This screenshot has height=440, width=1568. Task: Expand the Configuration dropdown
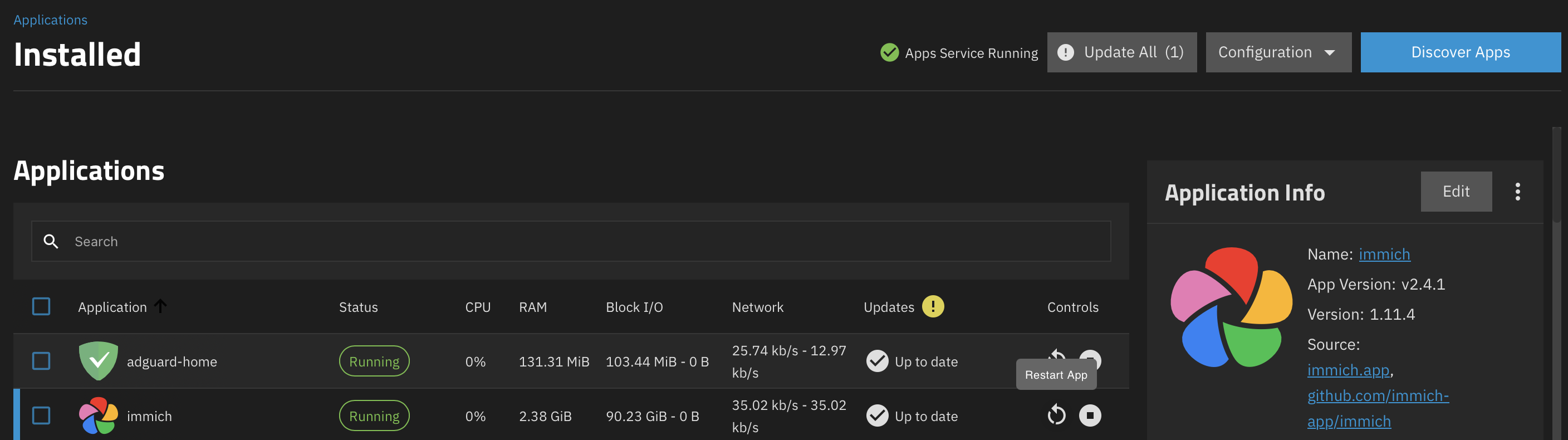coord(1278,52)
